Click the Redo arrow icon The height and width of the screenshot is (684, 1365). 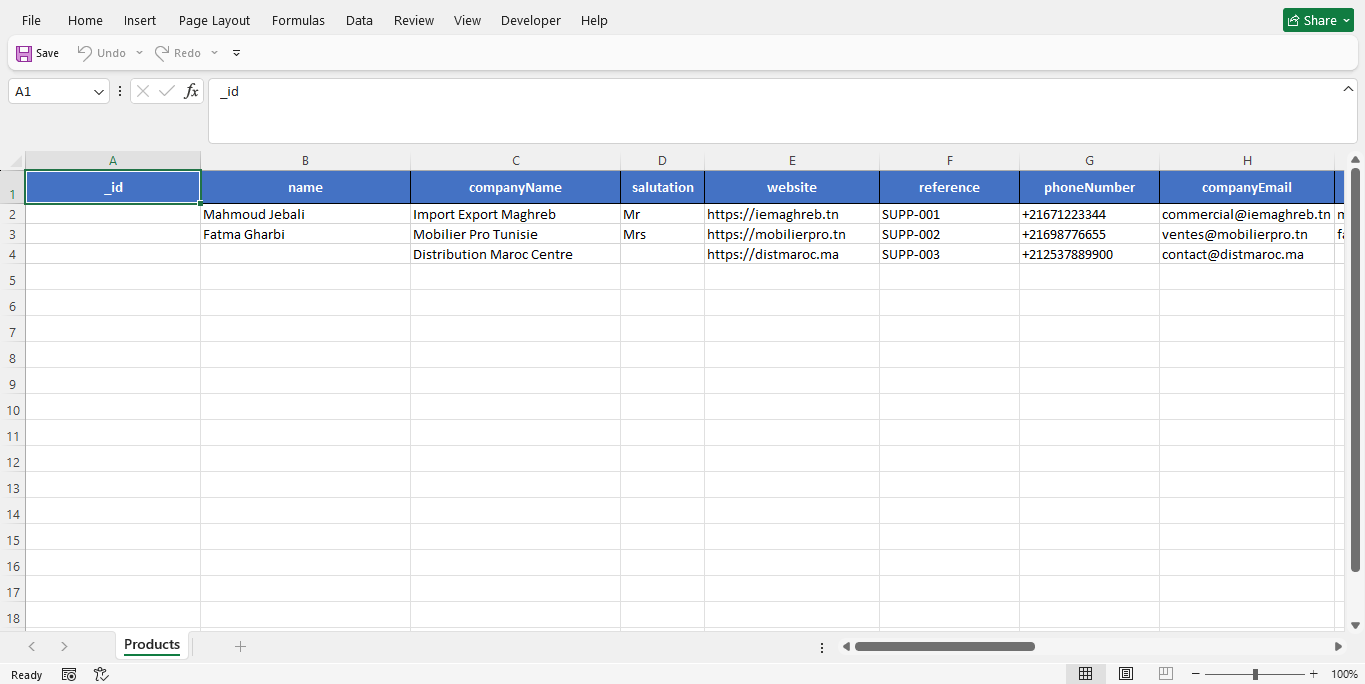(x=162, y=53)
